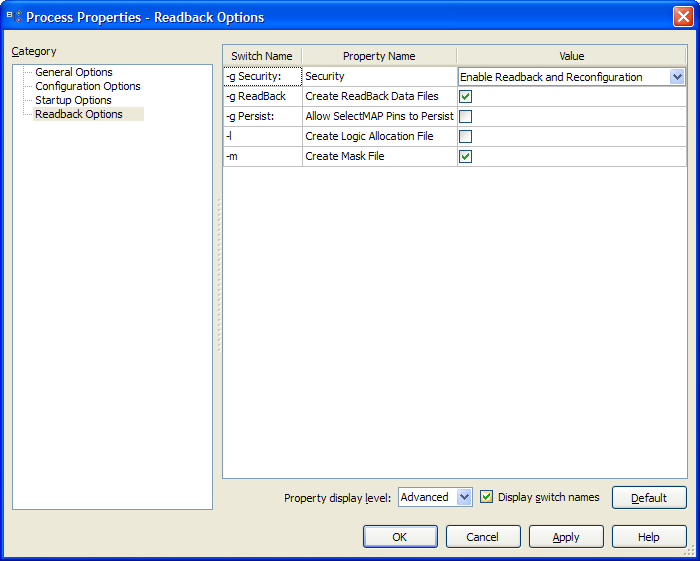Close the Process Properties dialog
The width and height of the screenshot is (700, 561).
coord(683,17)
